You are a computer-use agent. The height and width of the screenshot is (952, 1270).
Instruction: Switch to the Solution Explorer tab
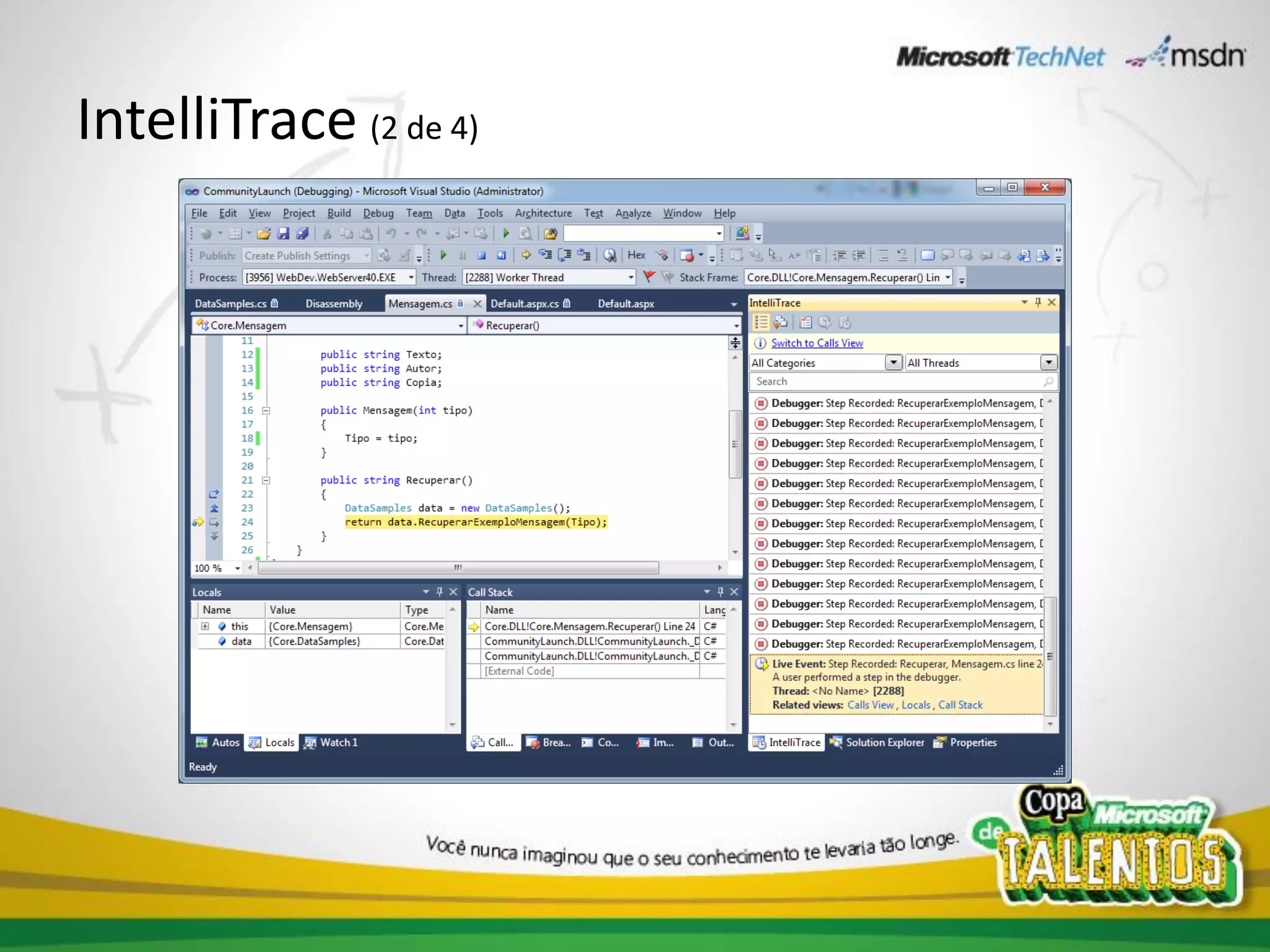point(877,743)
